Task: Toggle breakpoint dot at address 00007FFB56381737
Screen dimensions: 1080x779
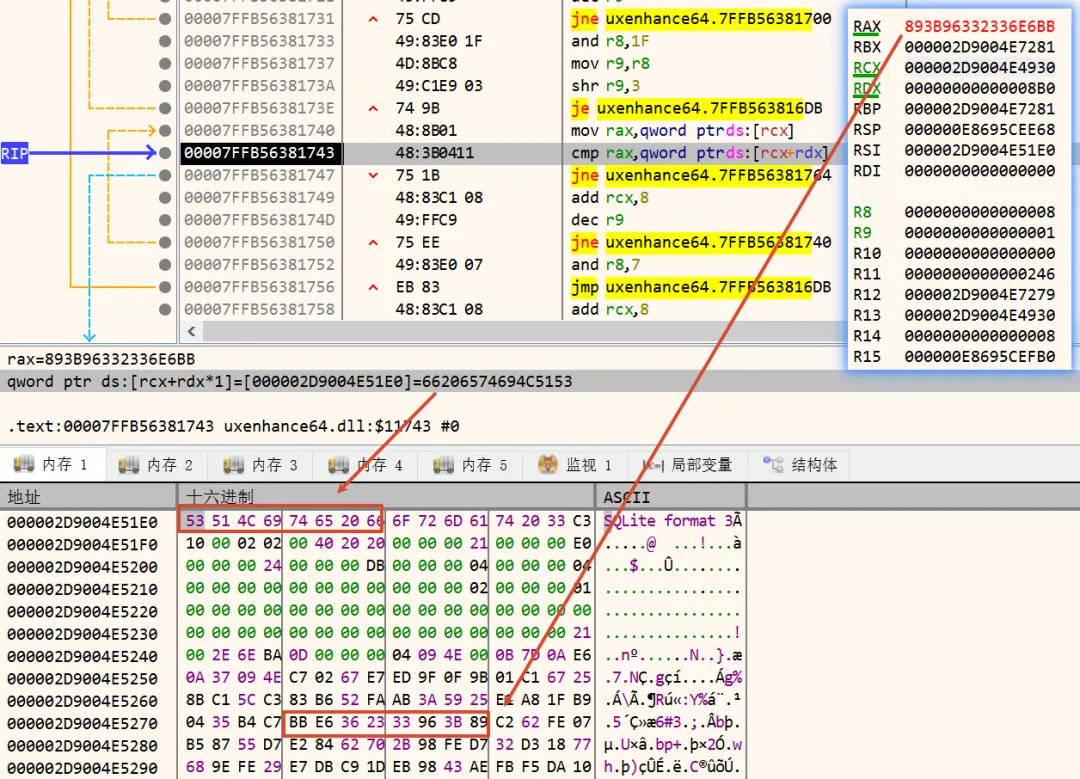Action: [x=165, y=63]
